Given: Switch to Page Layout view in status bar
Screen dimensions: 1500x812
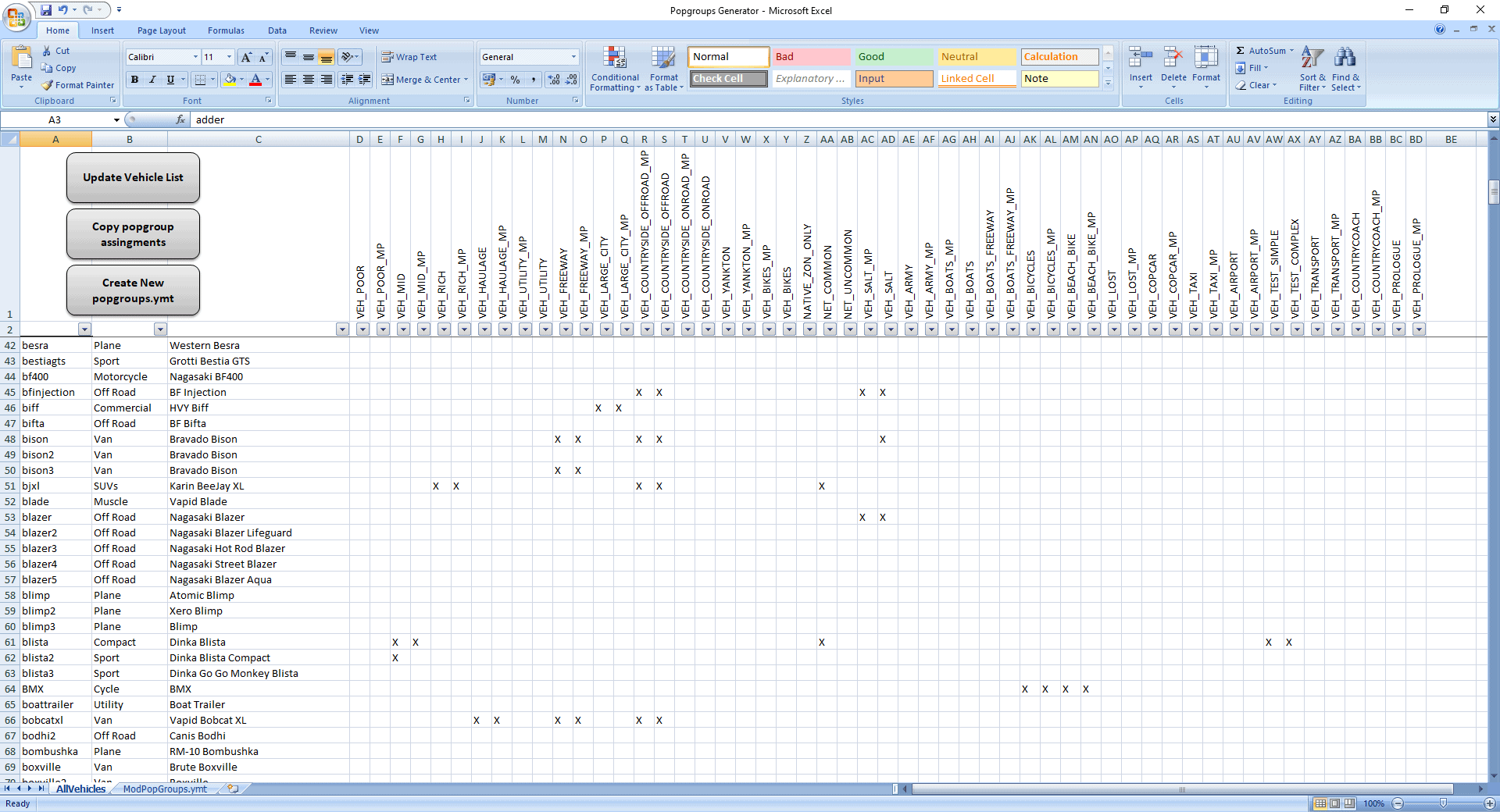Looking at the screenshot, I should tap(1335, 803).
